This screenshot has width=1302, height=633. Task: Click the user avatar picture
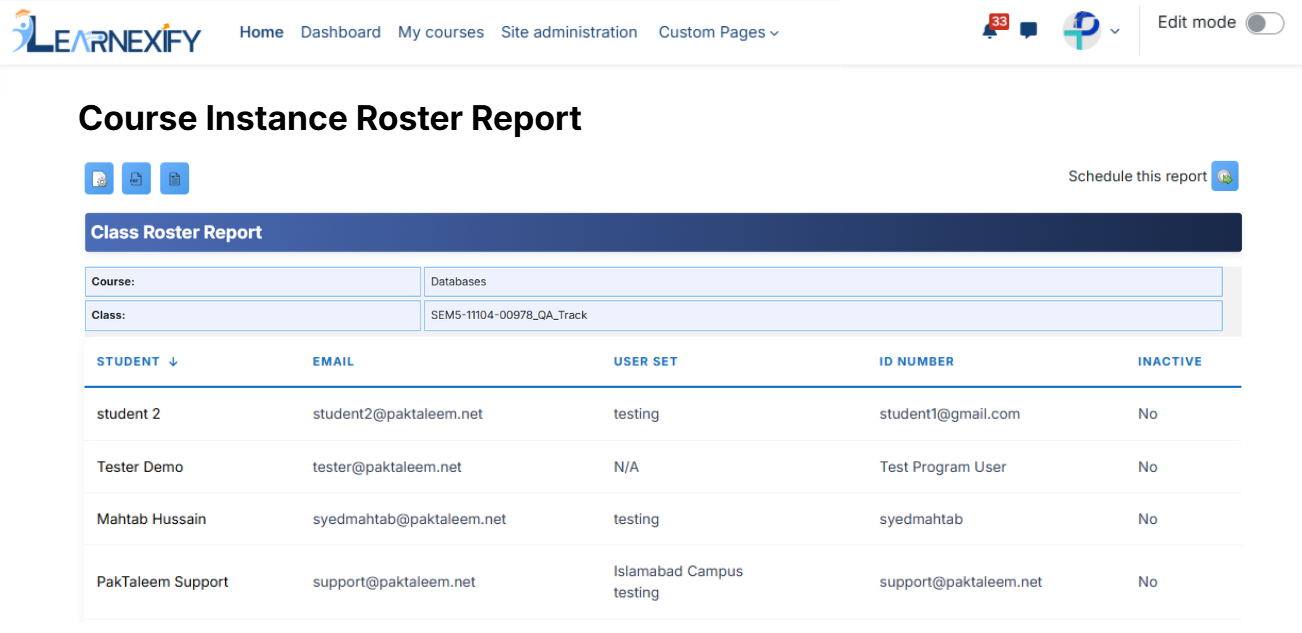click(1081, 31)
